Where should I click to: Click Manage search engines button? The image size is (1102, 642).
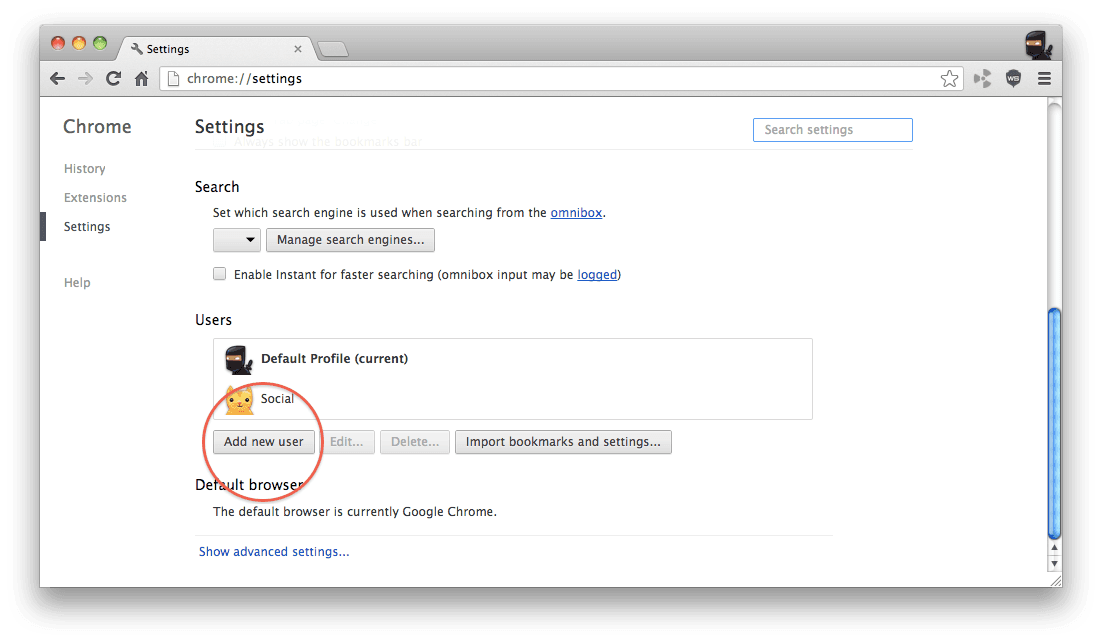351,240
